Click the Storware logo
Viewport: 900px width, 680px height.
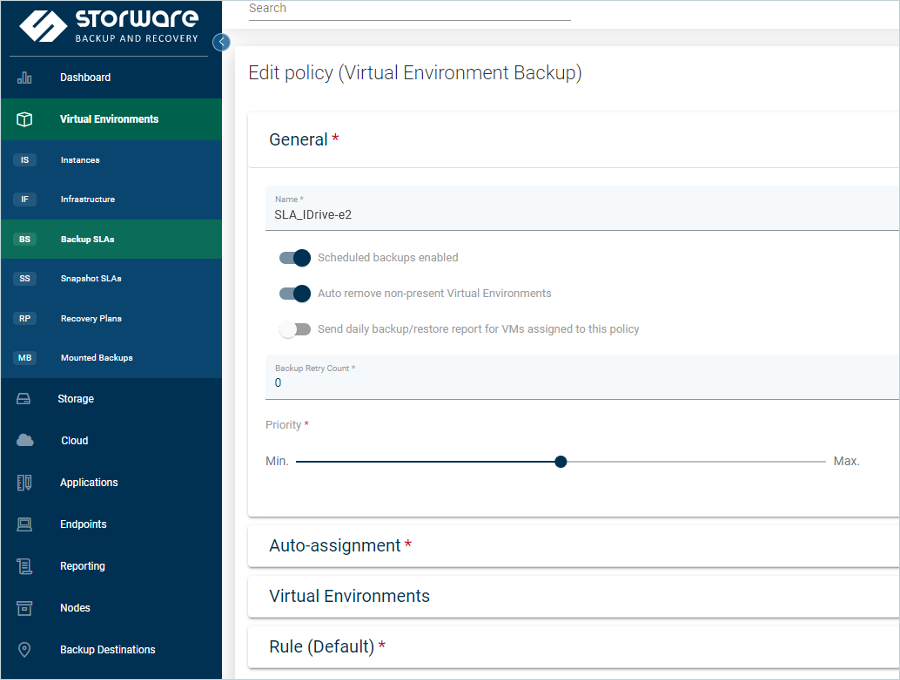[x=109, y=26]
